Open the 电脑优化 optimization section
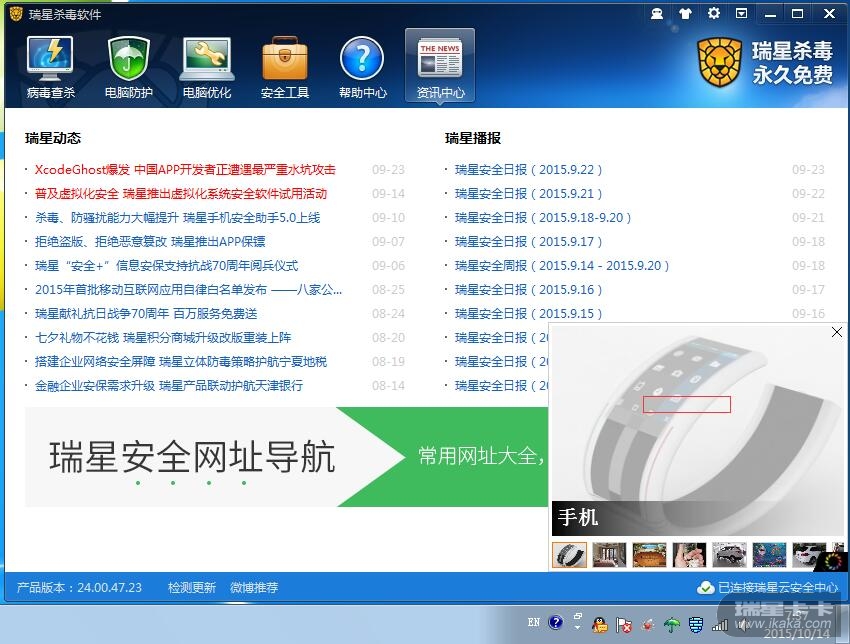The width and height of the screenshot is (850, 644). [207, 67]
